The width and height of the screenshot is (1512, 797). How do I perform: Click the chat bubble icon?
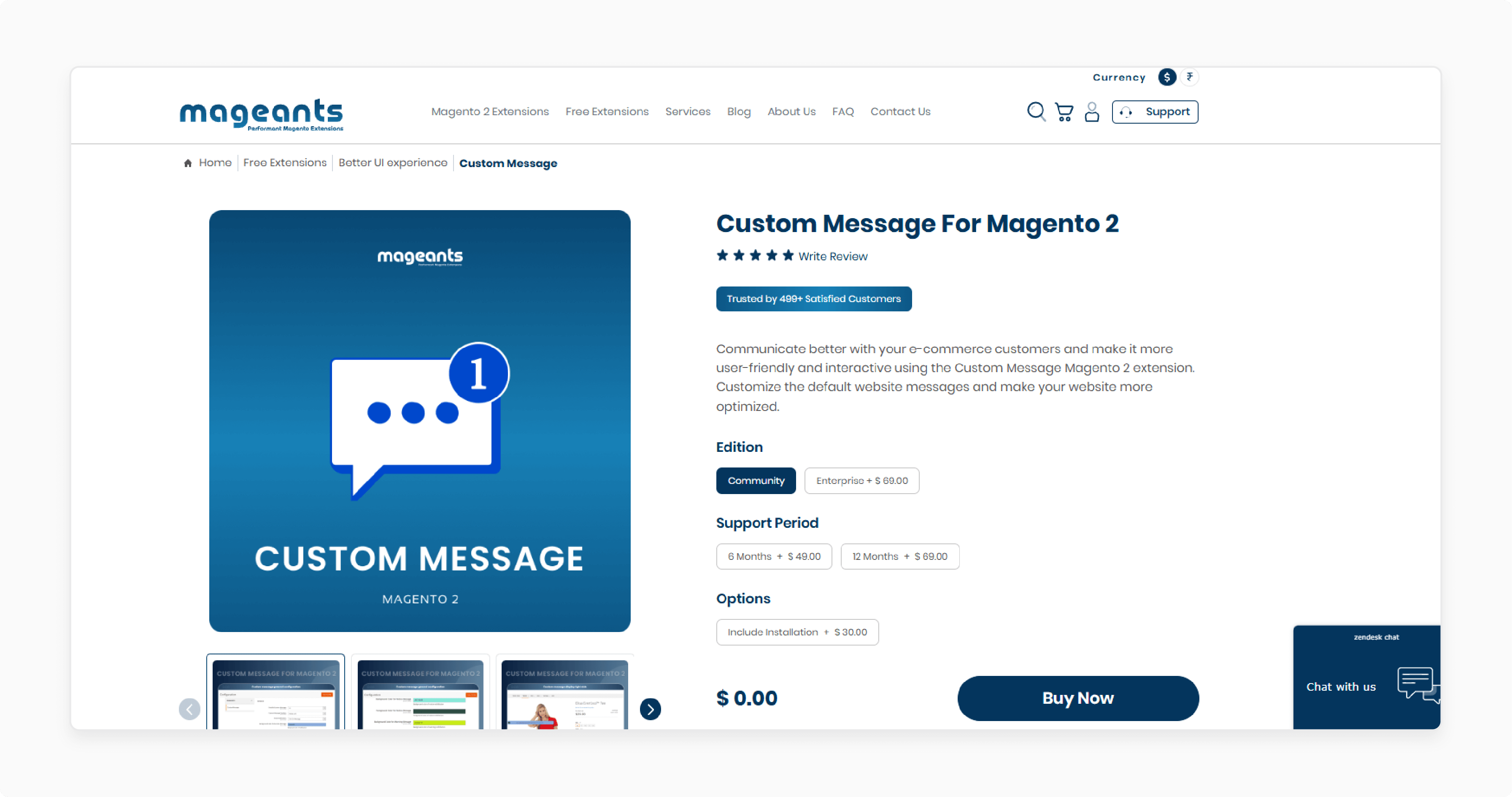point(1418,685)
